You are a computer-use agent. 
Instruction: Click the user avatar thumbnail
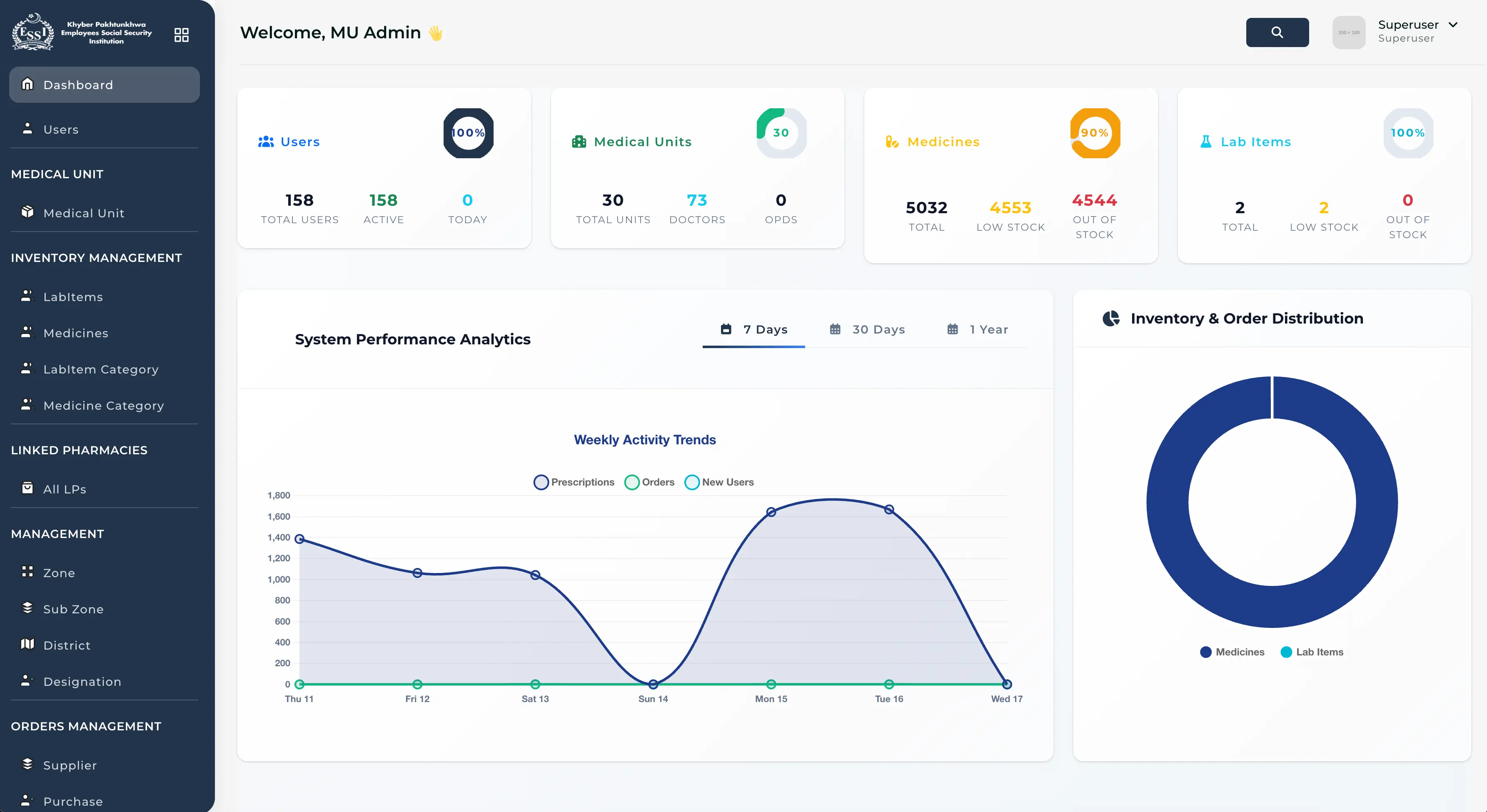click(1348, 32)
